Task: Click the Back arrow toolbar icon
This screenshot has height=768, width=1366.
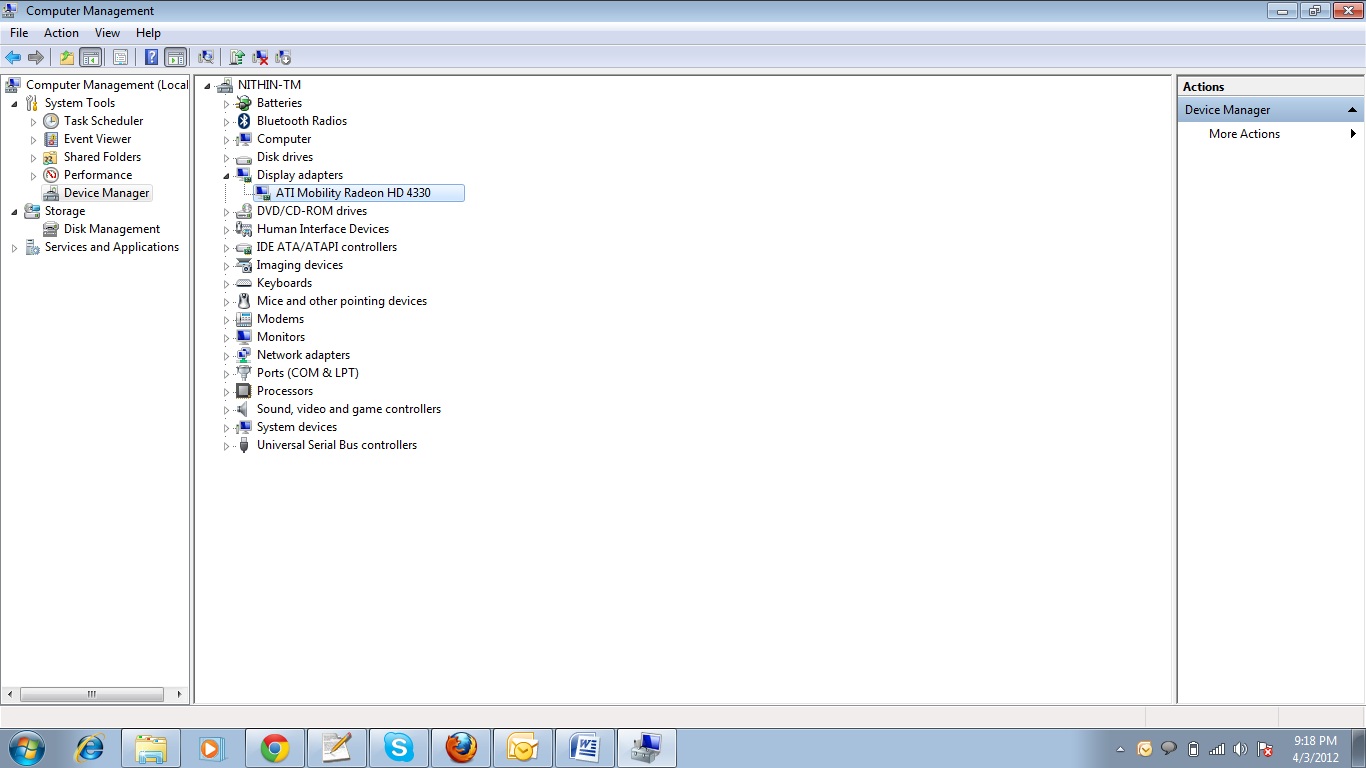Action: (x=13, y=57)
